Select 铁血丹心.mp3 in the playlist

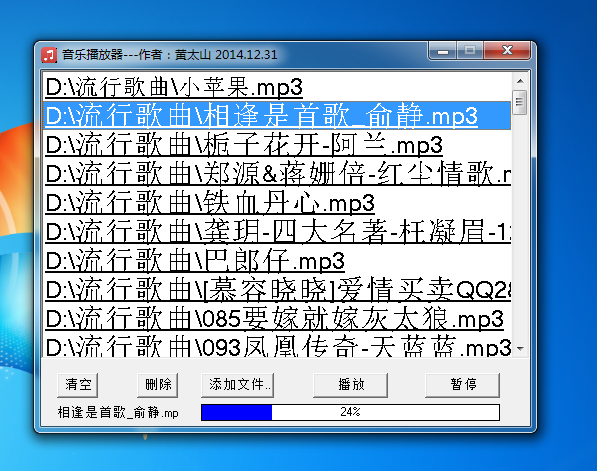tap(277, 203)
